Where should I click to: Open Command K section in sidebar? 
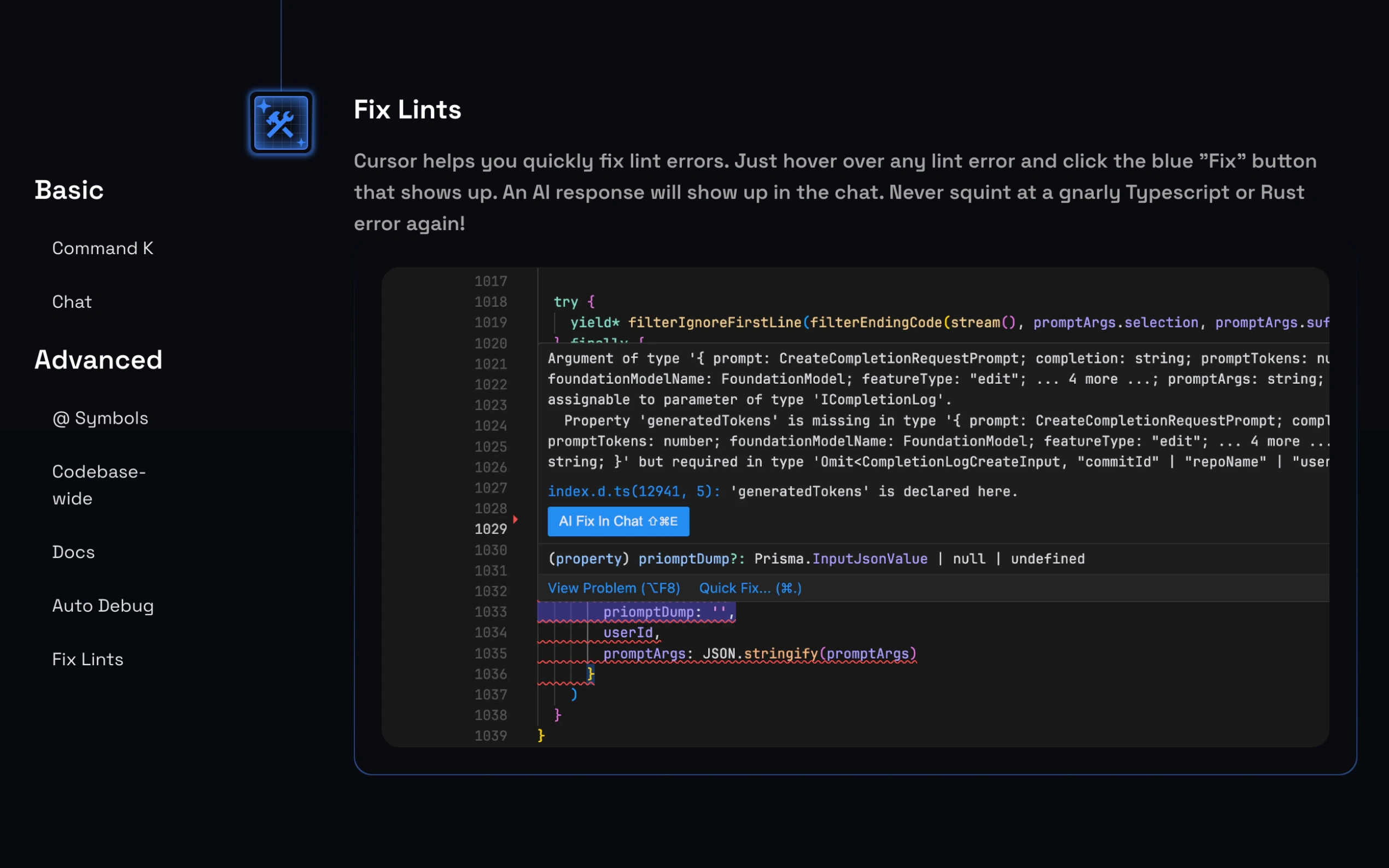[102, 248]
